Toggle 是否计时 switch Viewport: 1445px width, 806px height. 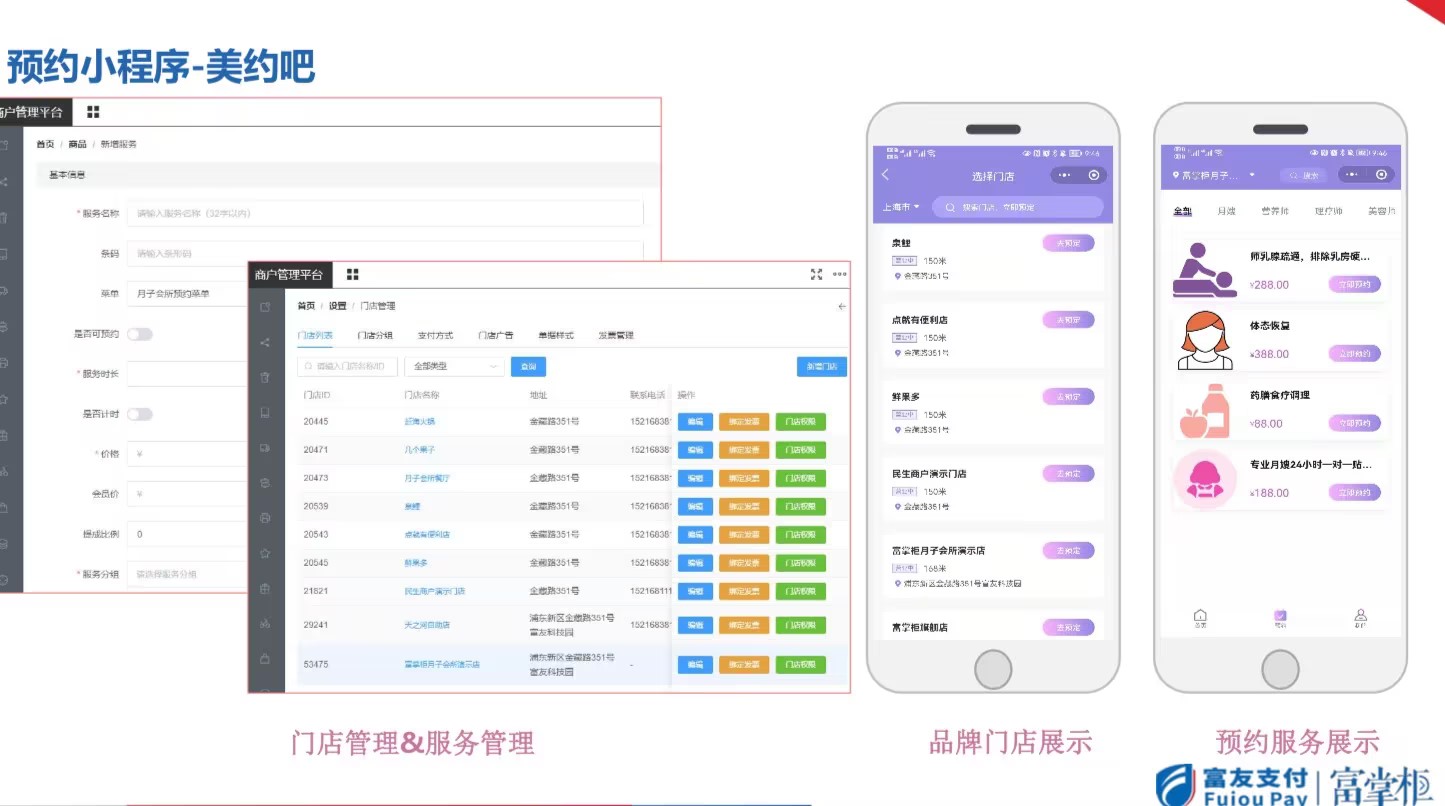click(139, 414)
